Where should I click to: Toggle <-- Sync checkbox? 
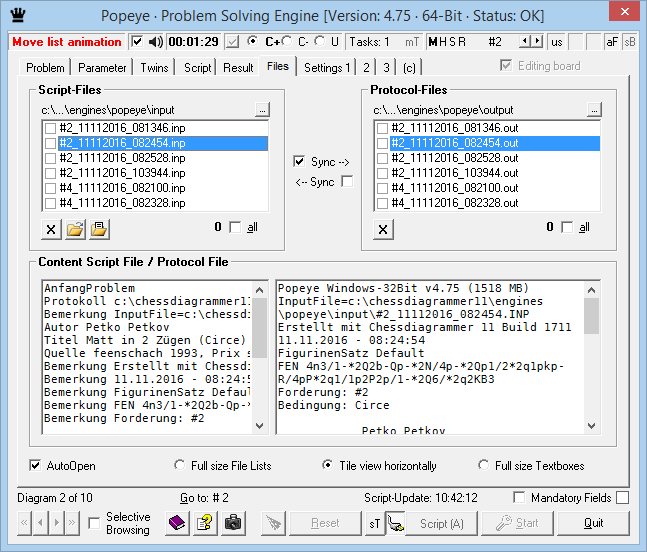tap(347, 182)
